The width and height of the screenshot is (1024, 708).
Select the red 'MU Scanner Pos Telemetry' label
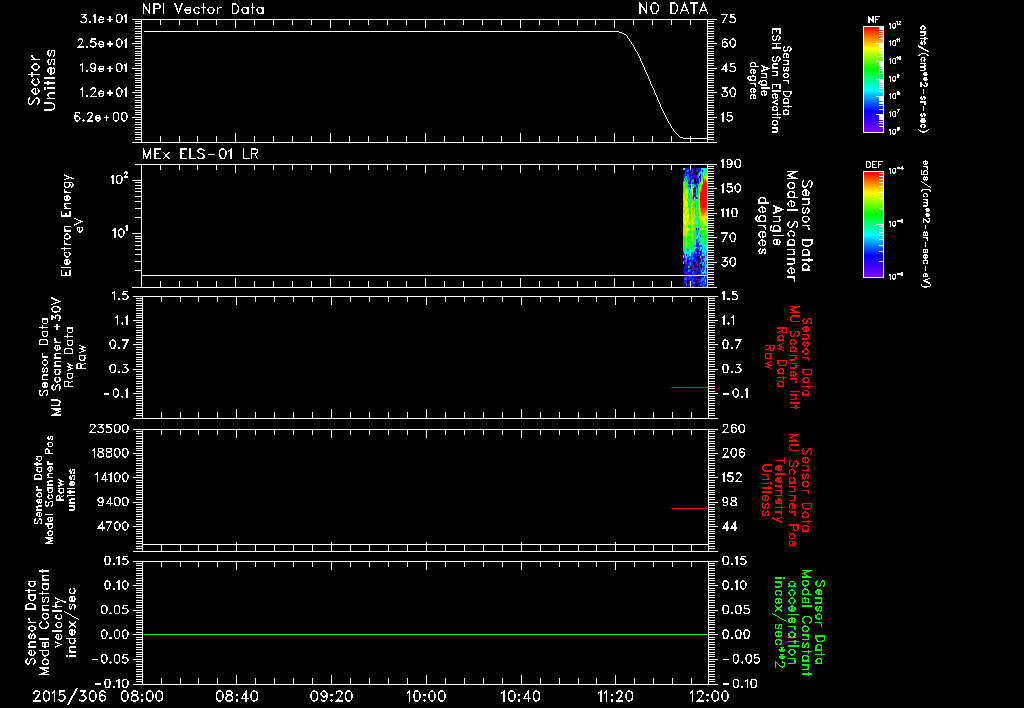coord(786,490)
